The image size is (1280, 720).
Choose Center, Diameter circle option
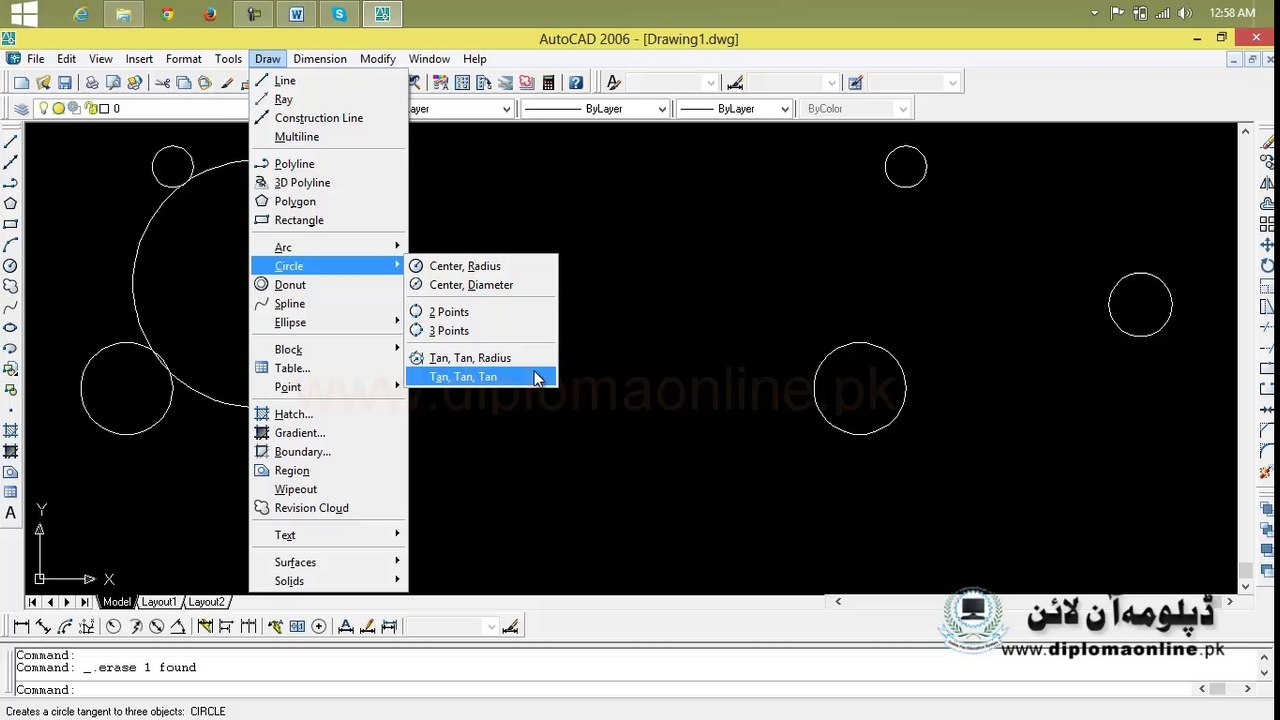[481, 285]
